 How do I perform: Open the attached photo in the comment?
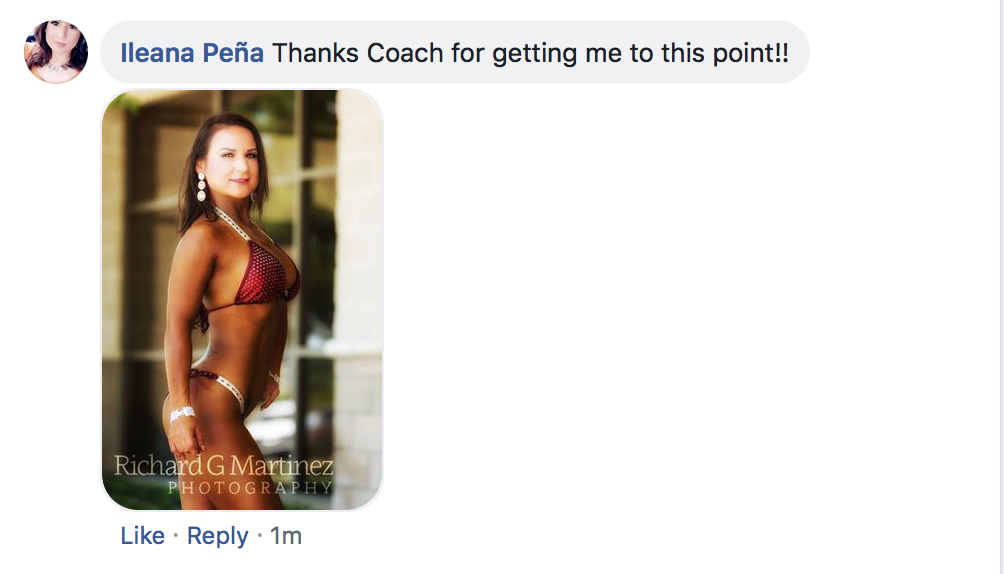click(x=242, y=299)
